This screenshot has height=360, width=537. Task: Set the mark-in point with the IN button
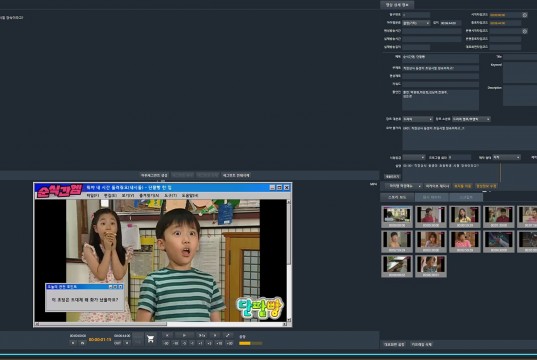point(82,343)
